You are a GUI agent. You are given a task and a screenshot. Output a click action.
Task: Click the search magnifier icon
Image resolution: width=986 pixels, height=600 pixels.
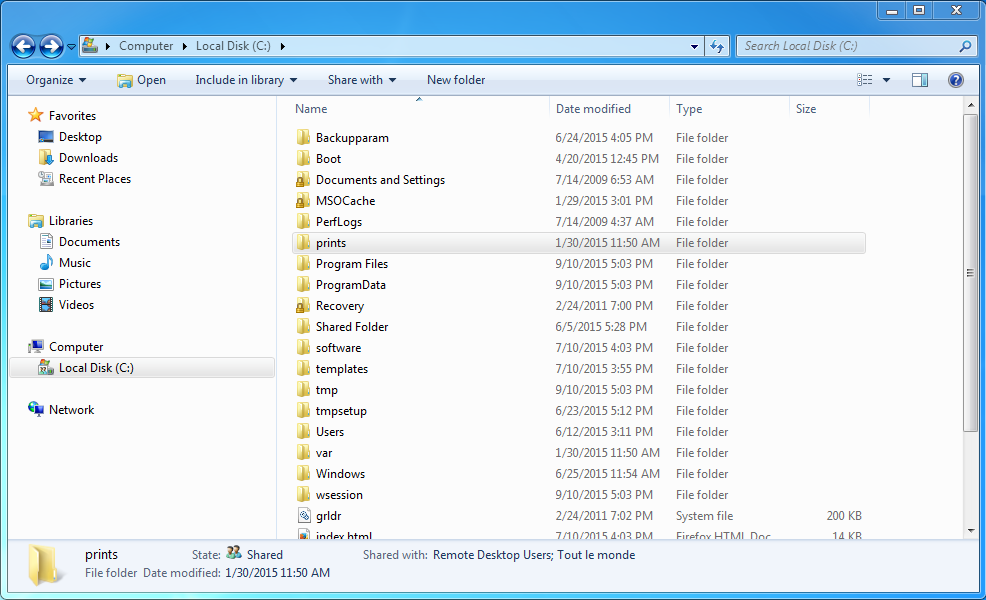pos(964,46)
